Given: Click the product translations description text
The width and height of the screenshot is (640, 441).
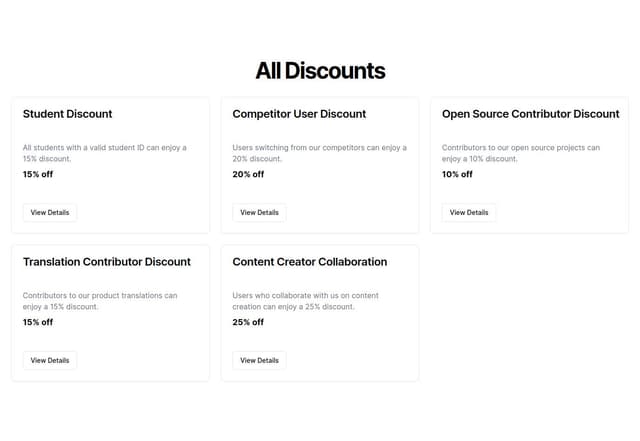Looking at the screenshot, I should click(100, 301).
